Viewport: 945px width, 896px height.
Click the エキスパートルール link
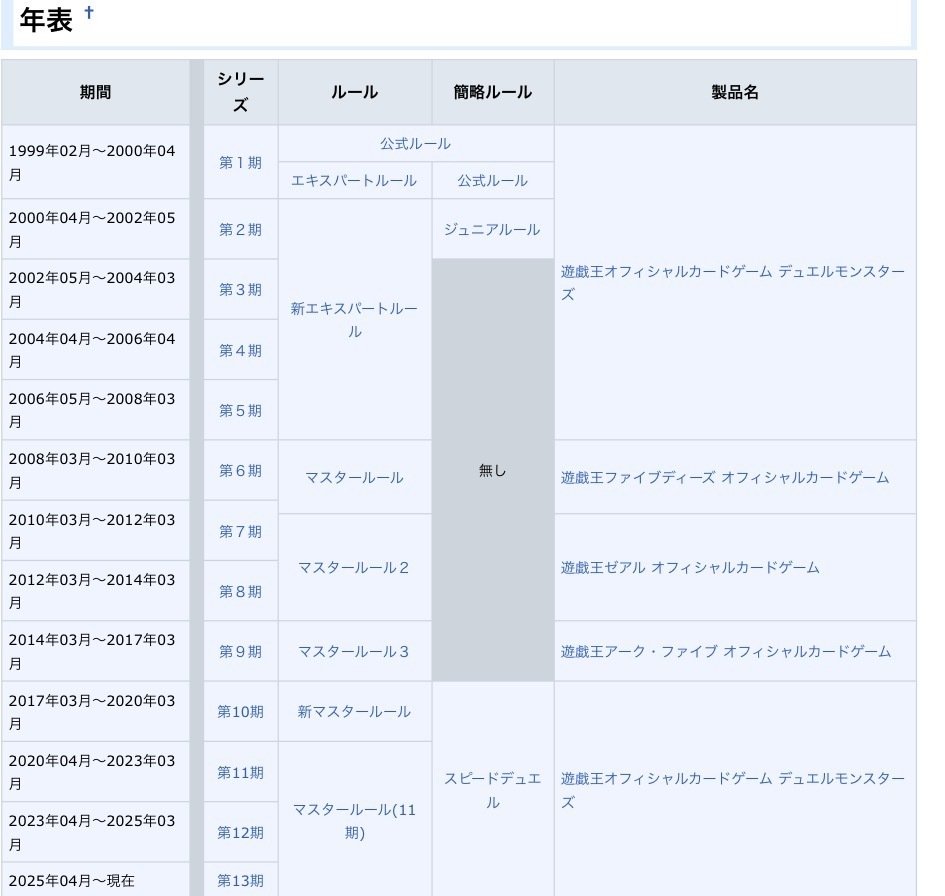click(355, 181)
